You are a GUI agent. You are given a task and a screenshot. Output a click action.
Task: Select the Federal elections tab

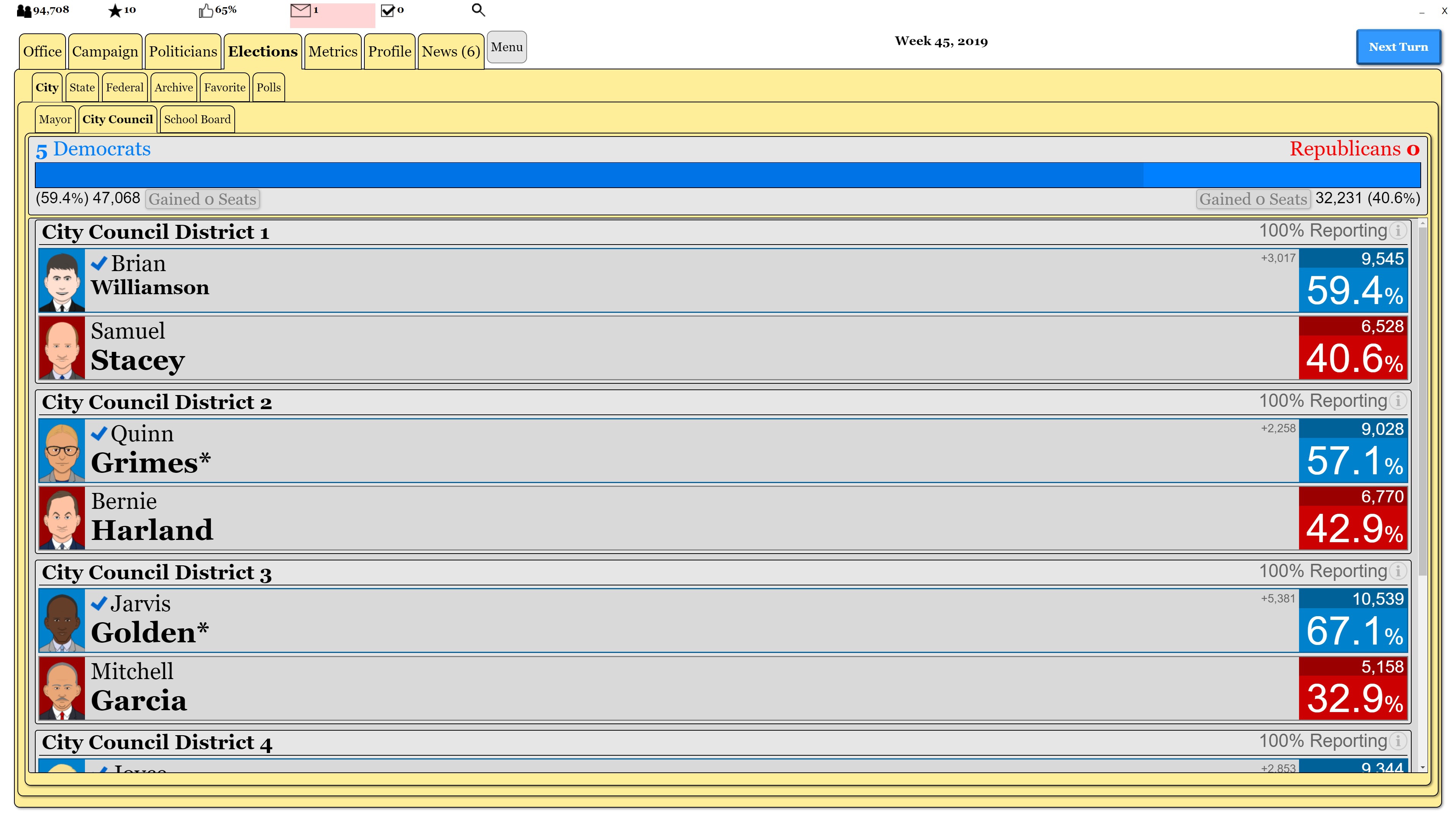coord(124,88)
